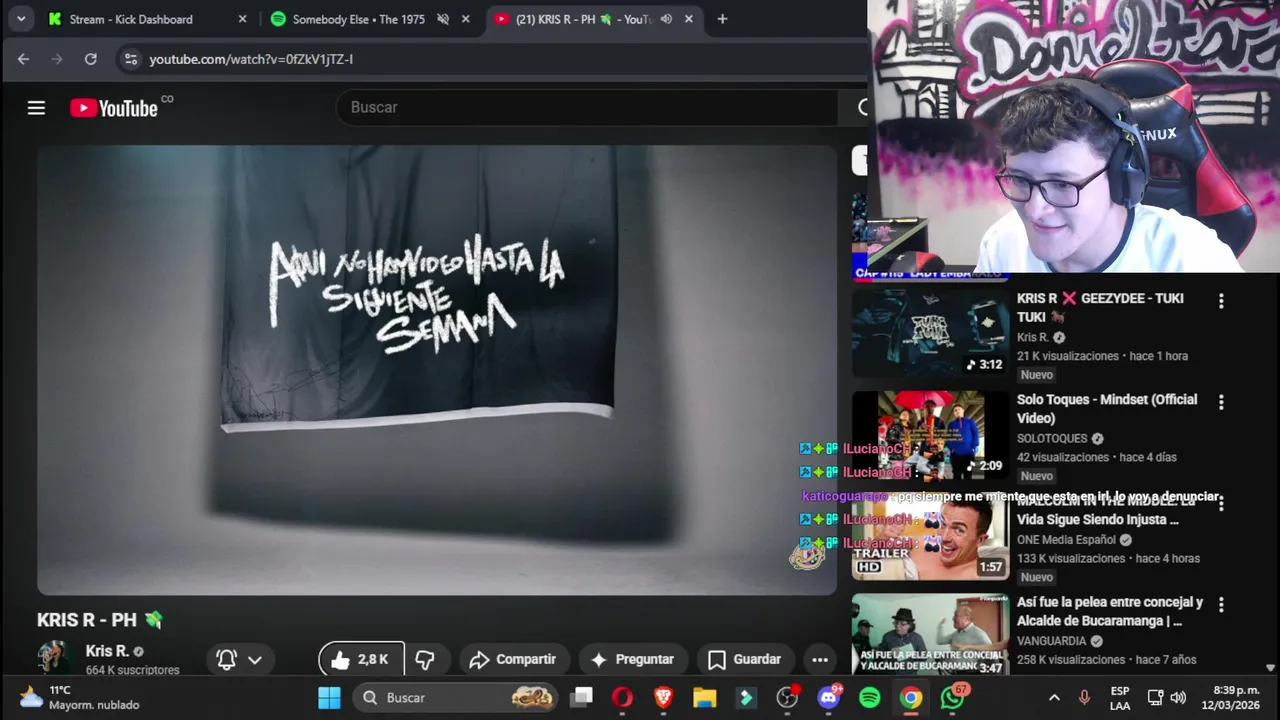Open the YouTube hamburger guide menu
The height and width of the screenshot is (720, 1280).
click(36, 108)
